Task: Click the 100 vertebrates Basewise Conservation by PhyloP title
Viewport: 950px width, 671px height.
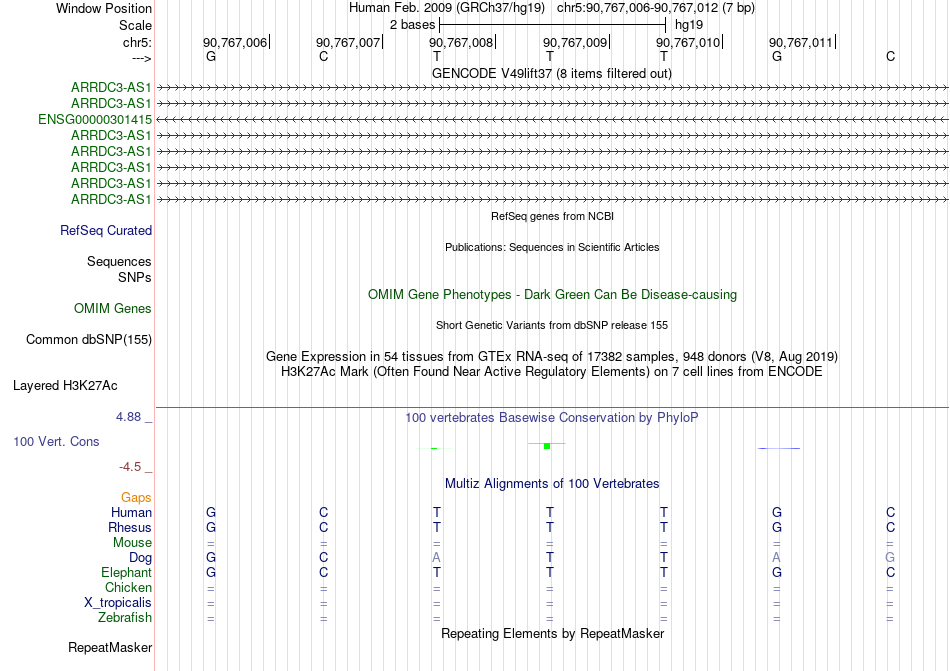Action: pos(552,418)
